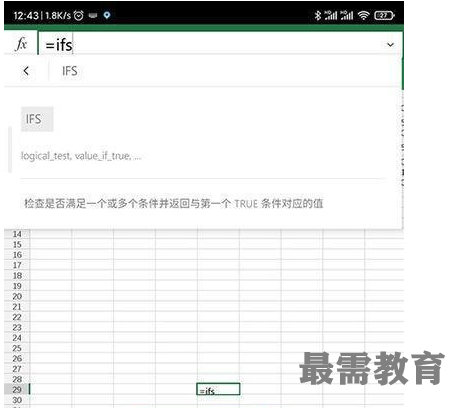
Task: Select row header 28
Action: pyautogui.click(x=17, y=379)
